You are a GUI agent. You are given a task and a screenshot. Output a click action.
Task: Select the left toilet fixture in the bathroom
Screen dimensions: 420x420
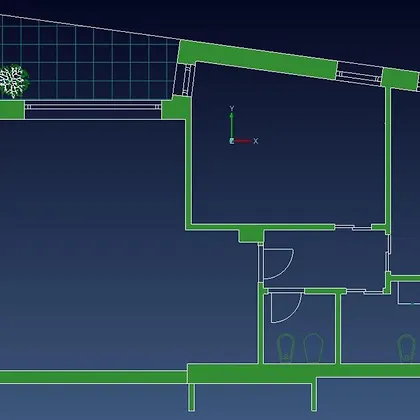(286, 348)
